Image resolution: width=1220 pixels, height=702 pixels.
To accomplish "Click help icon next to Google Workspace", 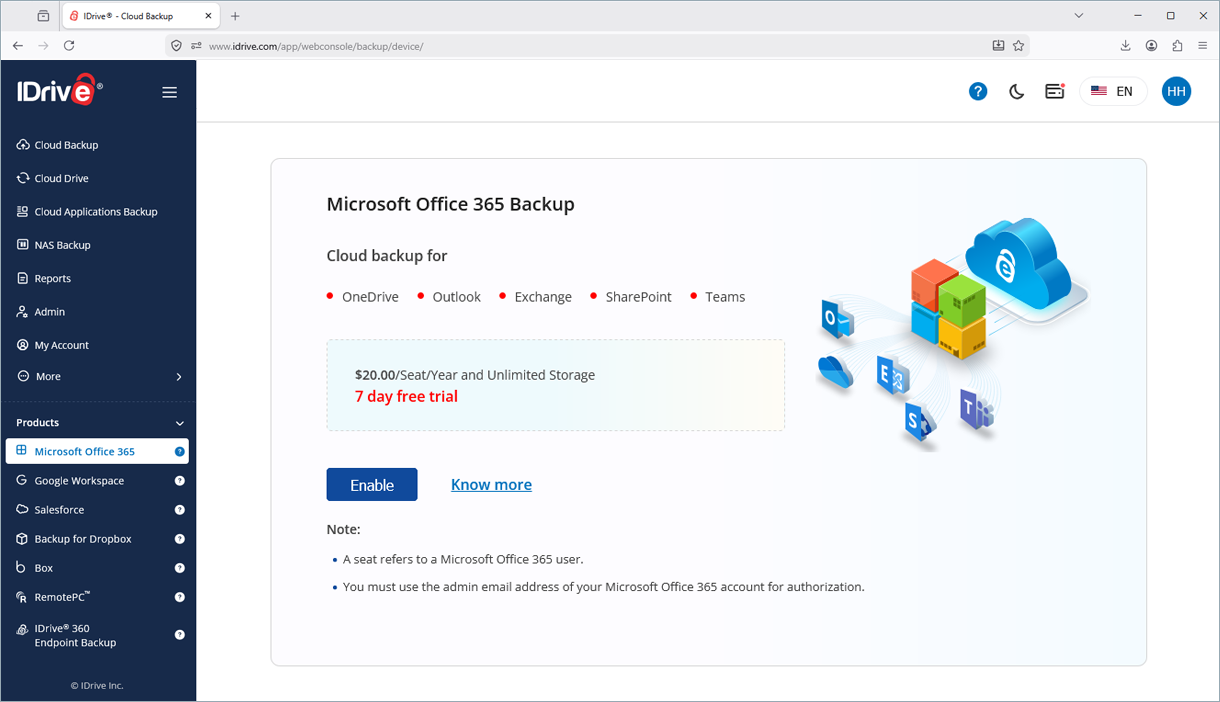I will [x=180, y=481].
